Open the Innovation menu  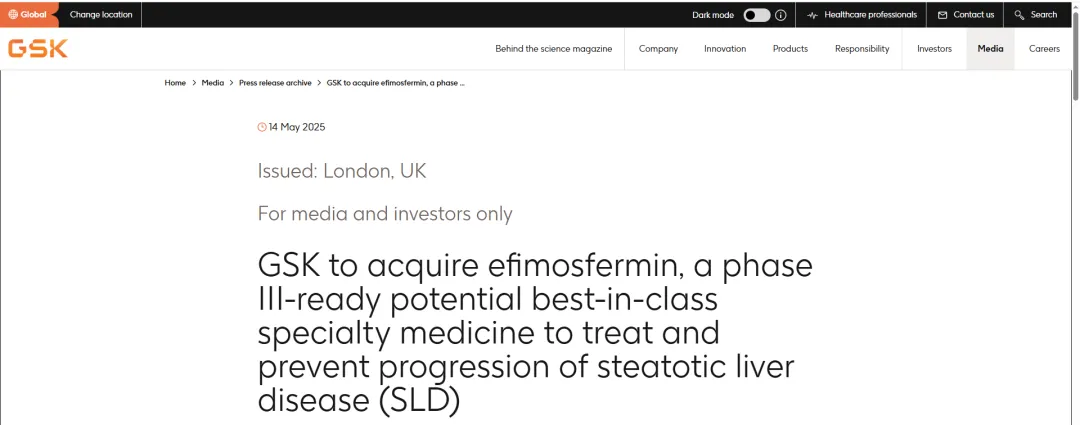click(725, 49)
